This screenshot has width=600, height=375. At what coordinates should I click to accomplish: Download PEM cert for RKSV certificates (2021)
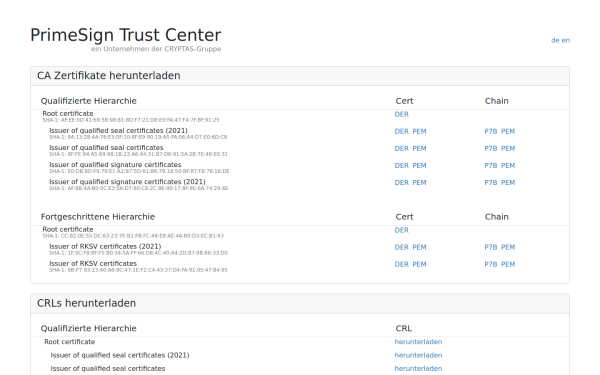(419, 248)
